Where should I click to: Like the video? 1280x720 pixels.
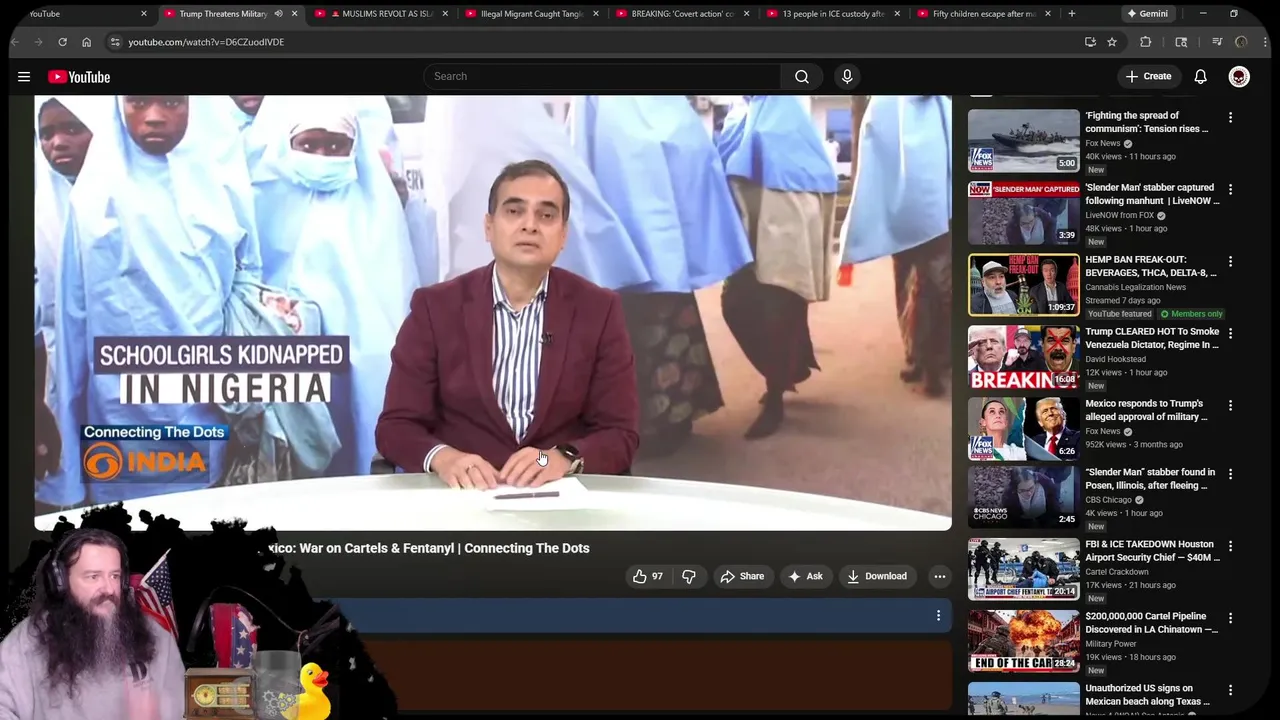coord(648,576)
